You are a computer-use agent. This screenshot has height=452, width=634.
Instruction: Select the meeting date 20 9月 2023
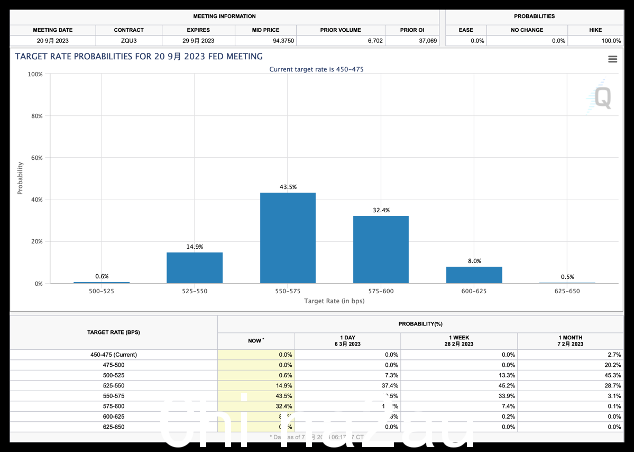53,41
